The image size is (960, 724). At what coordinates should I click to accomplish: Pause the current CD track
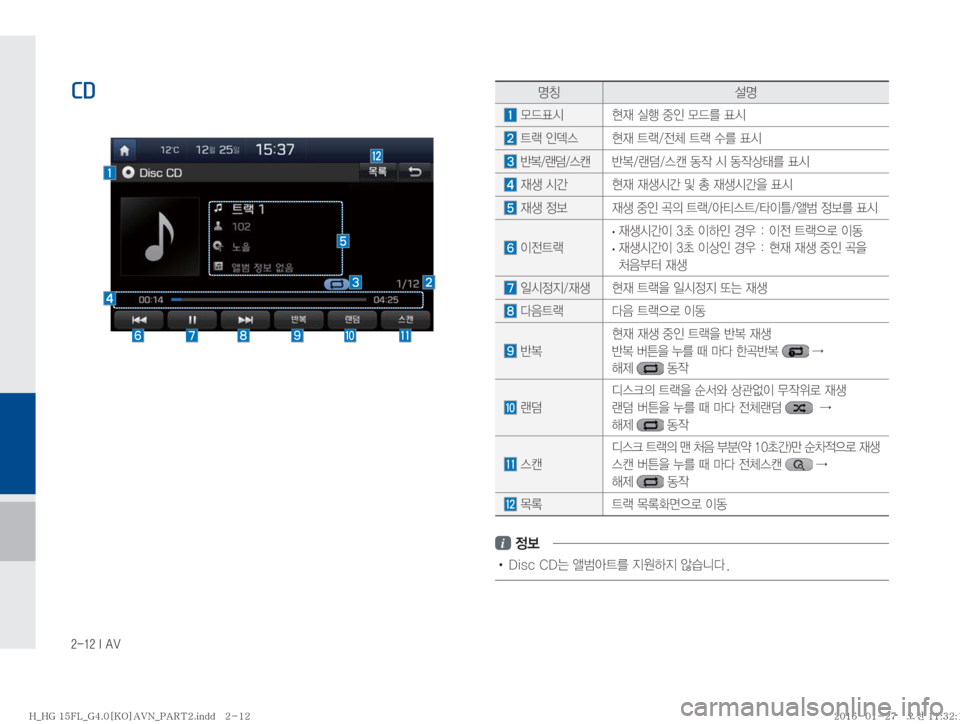(x=191, y=320)
